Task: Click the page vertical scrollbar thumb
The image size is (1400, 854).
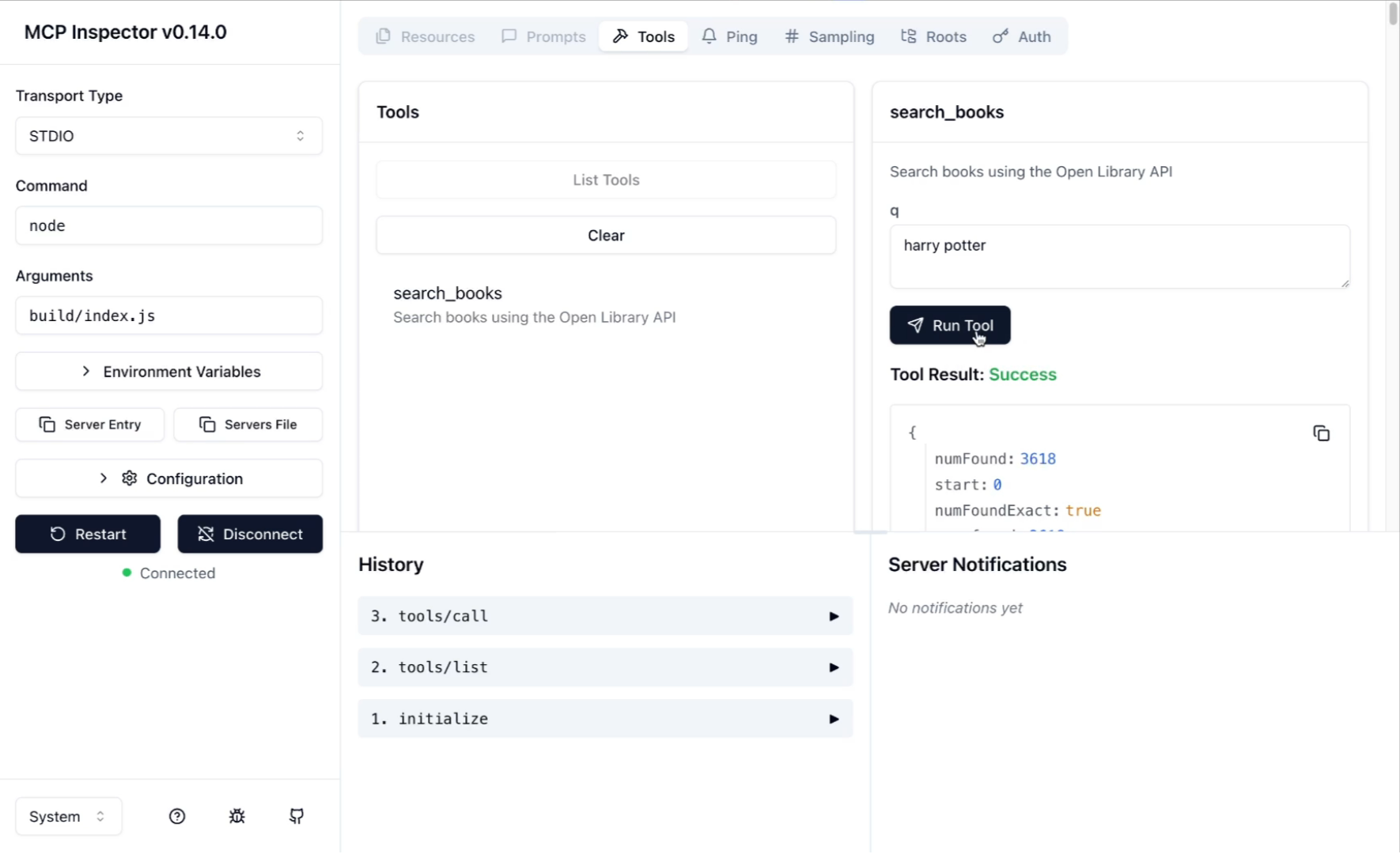Action: pyautogui.click(x=1393, y=13)
